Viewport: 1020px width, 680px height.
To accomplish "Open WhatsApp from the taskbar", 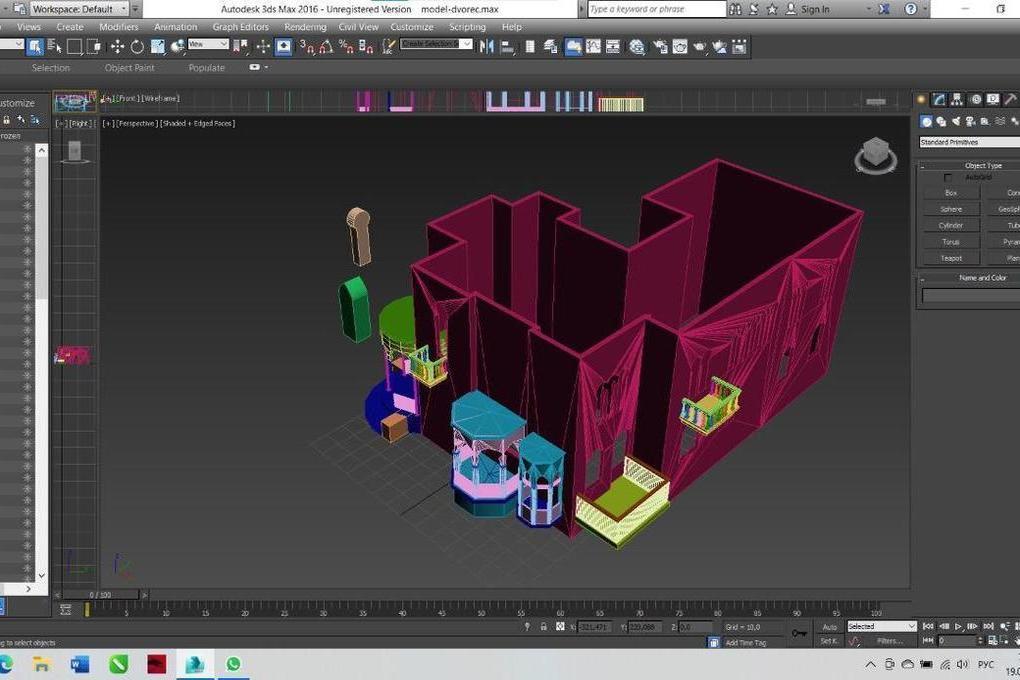I will click(234, 664).
